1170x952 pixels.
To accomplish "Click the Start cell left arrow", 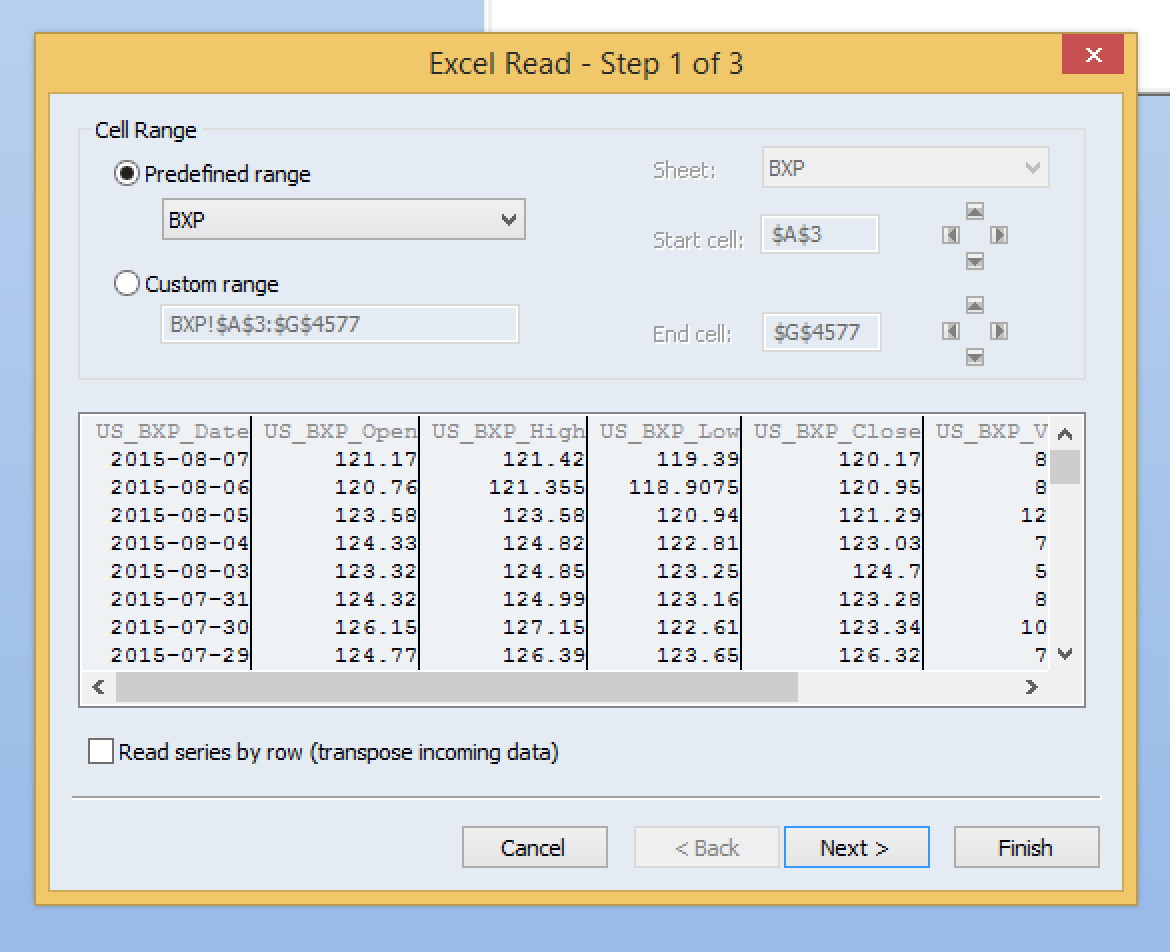I will tap(951, 235).
